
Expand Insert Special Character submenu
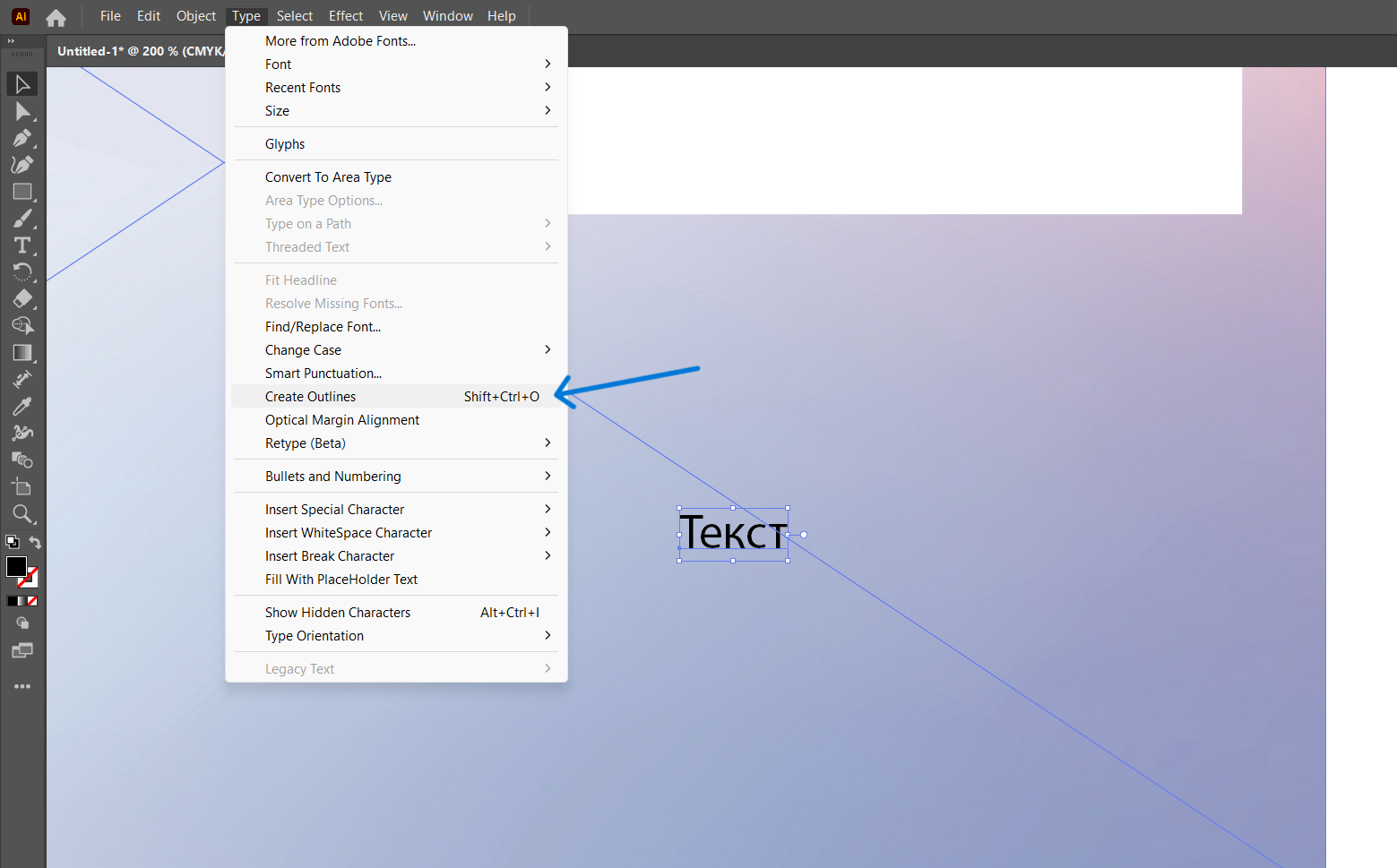396,510
